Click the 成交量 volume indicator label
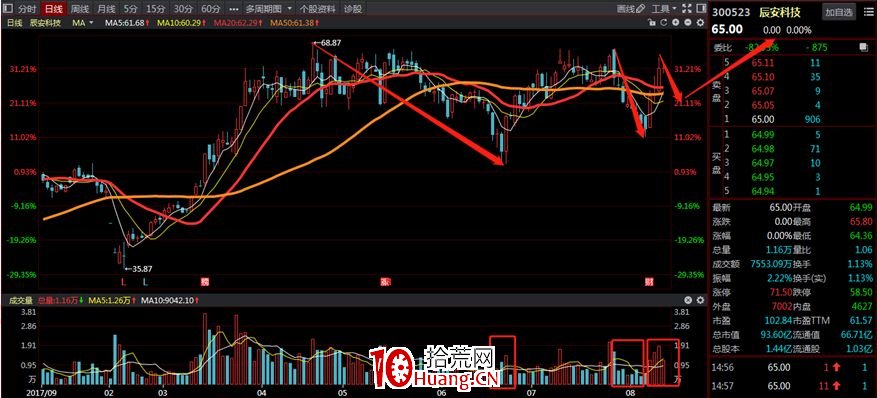The height and width of the screenshot is (398, 877). (20, 300)
